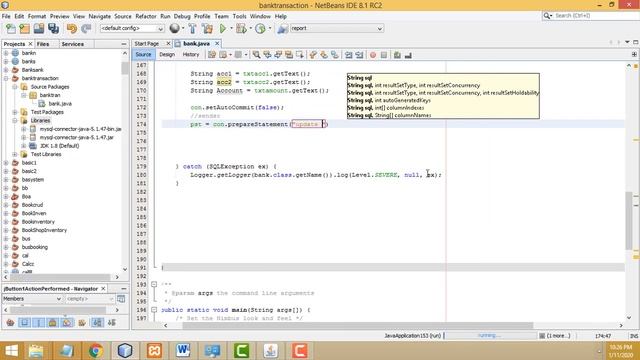Click the Last Edit icon in editor toolbar
The image size is (640, 360).
[212, 55]
